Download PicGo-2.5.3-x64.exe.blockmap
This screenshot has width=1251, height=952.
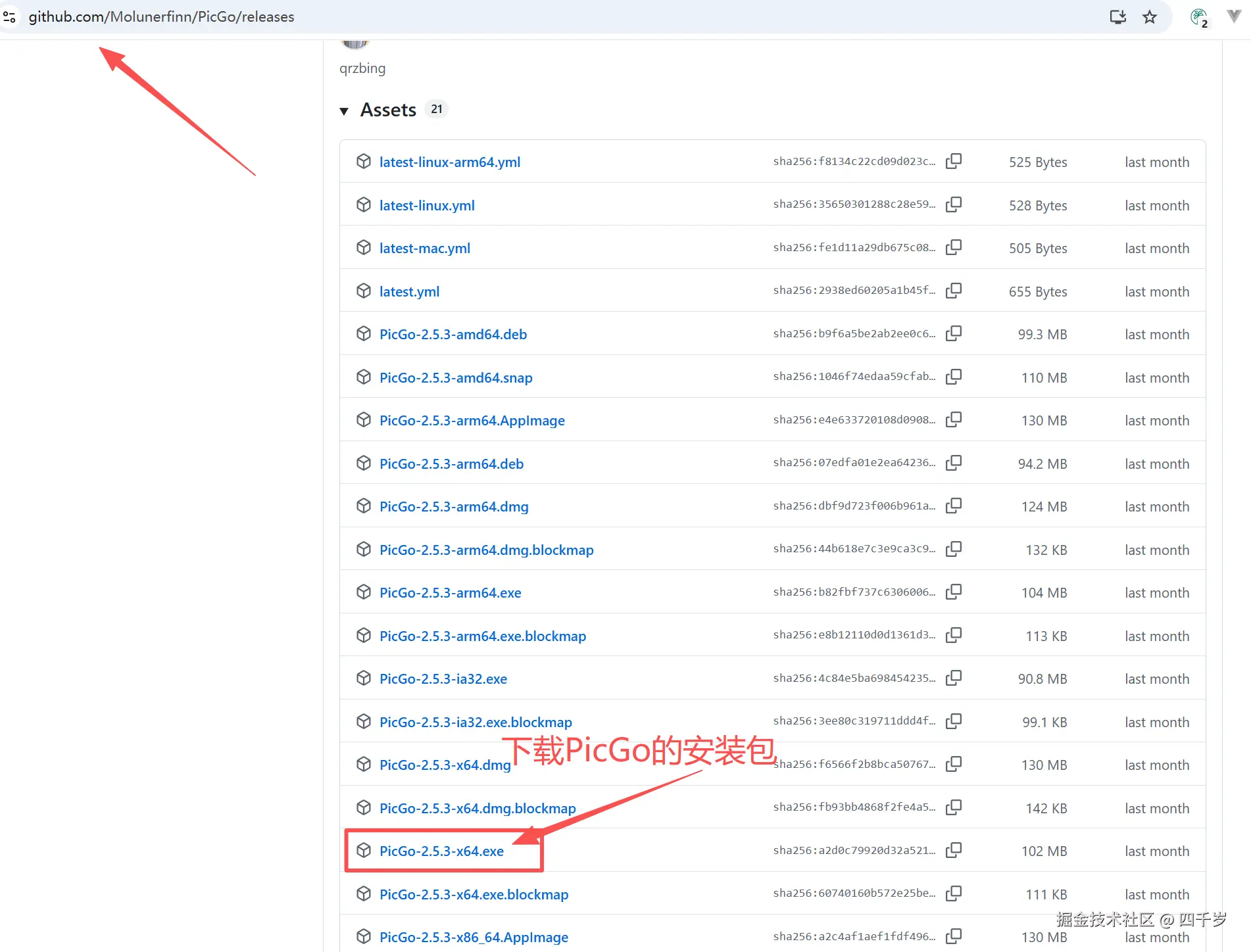click(474, 894)
